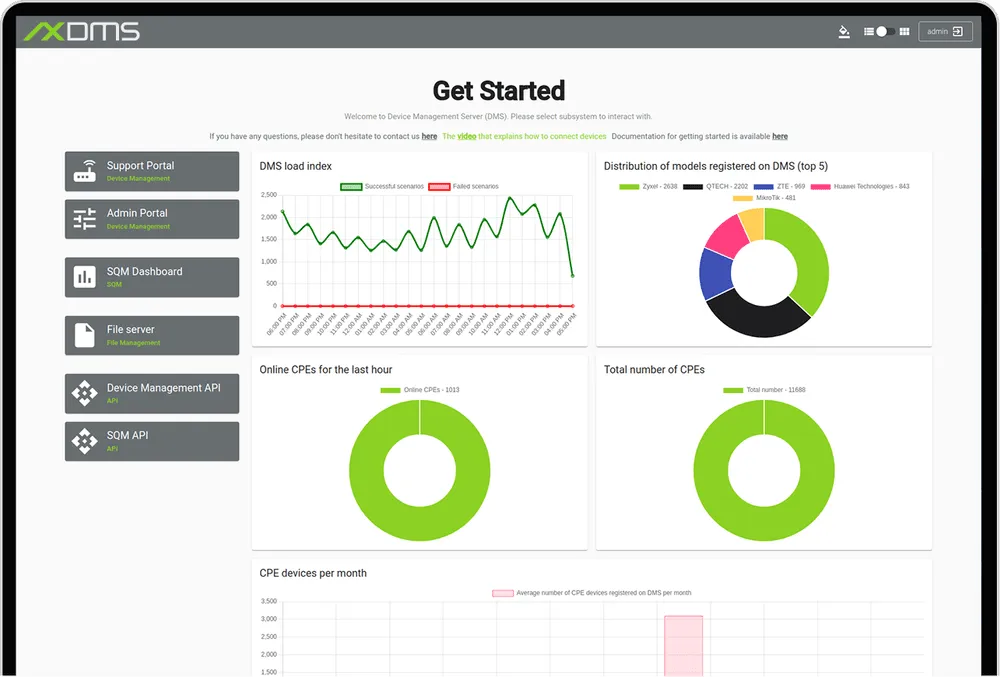Click the pink bar in CPE devices chart

point(683,645)
